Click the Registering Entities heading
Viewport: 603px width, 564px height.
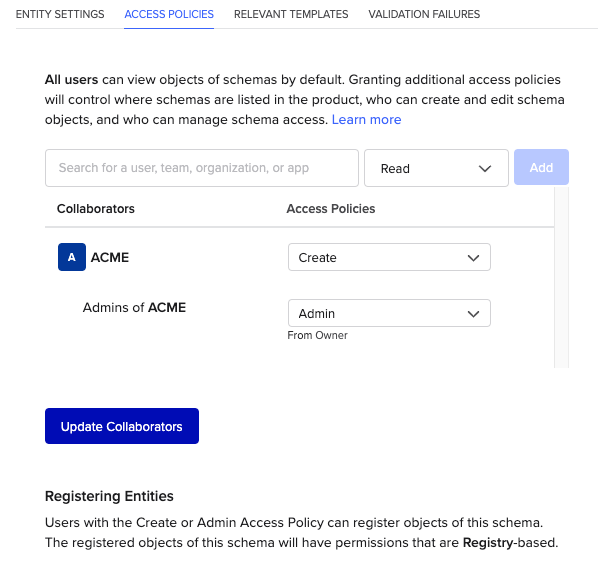(109, 496)
